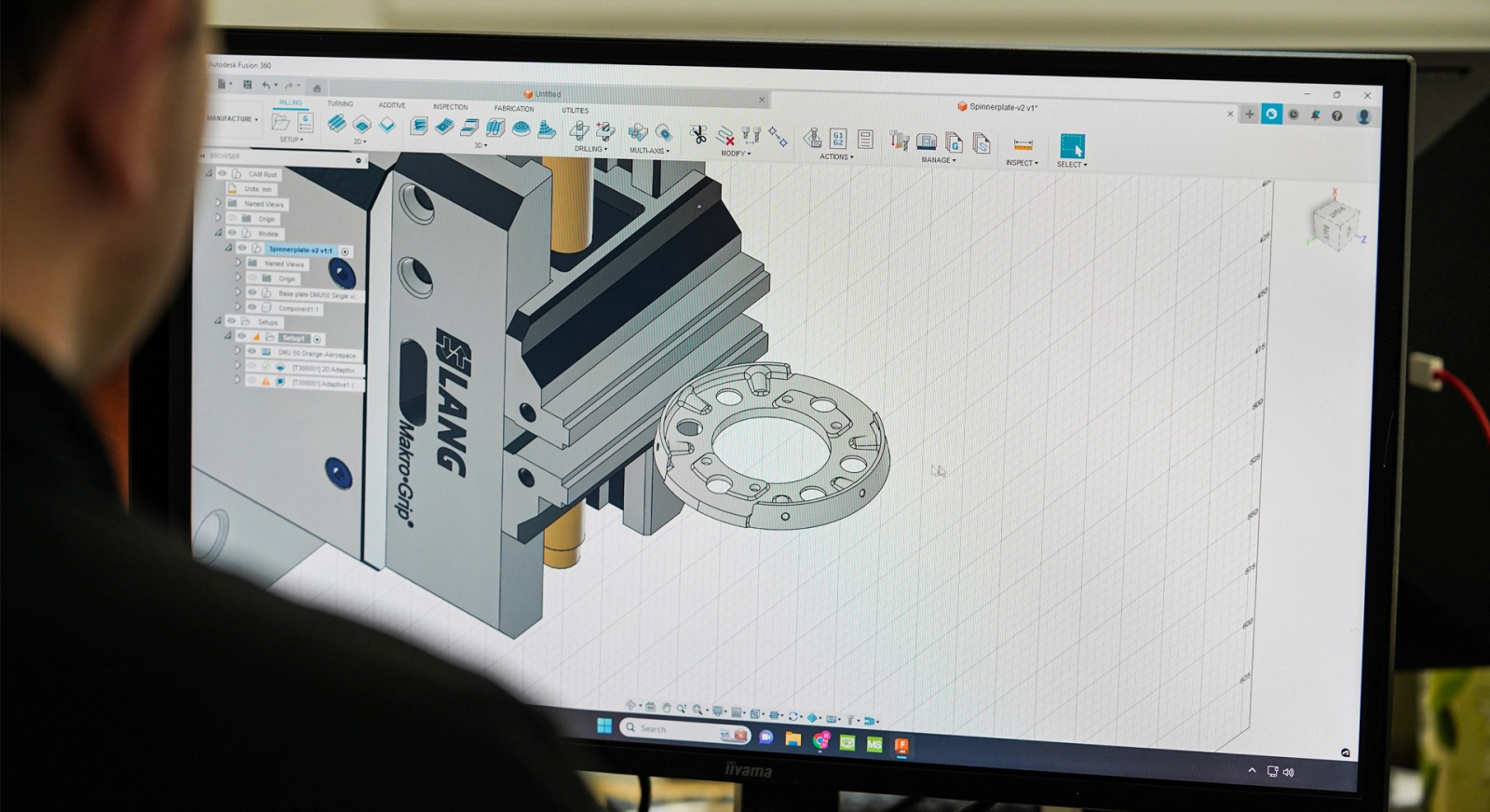Open the Post Library G icon

click(954, 142)
